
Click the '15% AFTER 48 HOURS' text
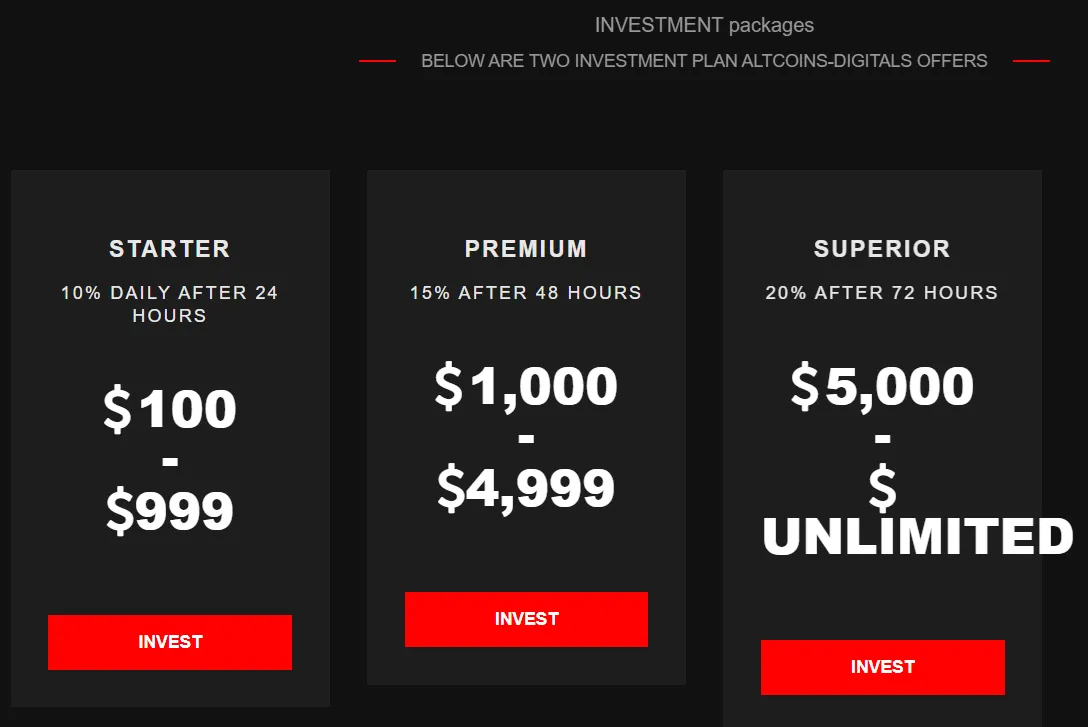pyautogui.click(x=526, y=293)
